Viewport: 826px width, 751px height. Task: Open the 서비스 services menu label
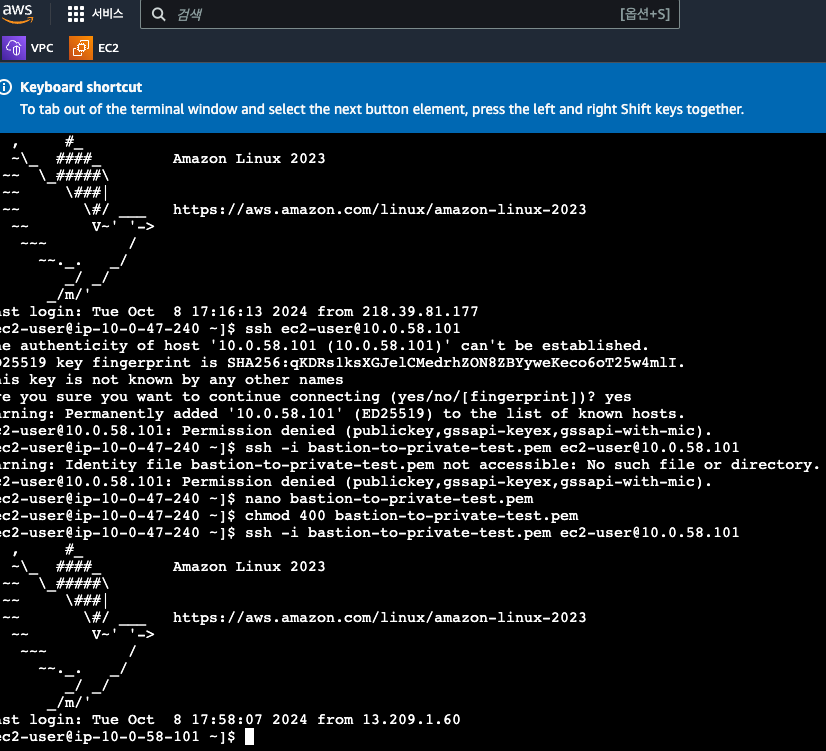[x=107, y=14]
